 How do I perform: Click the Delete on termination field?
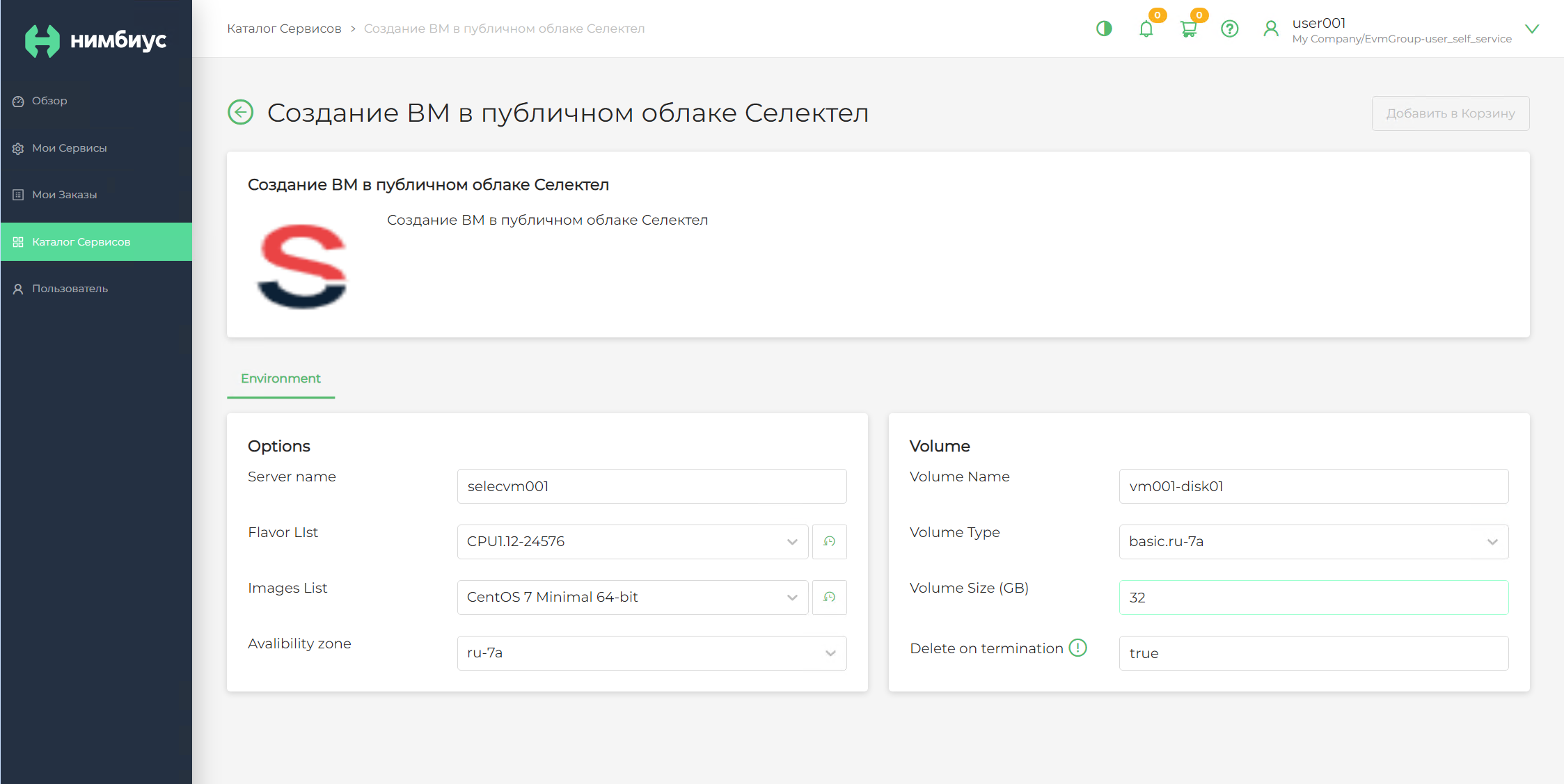point(1313,653)
